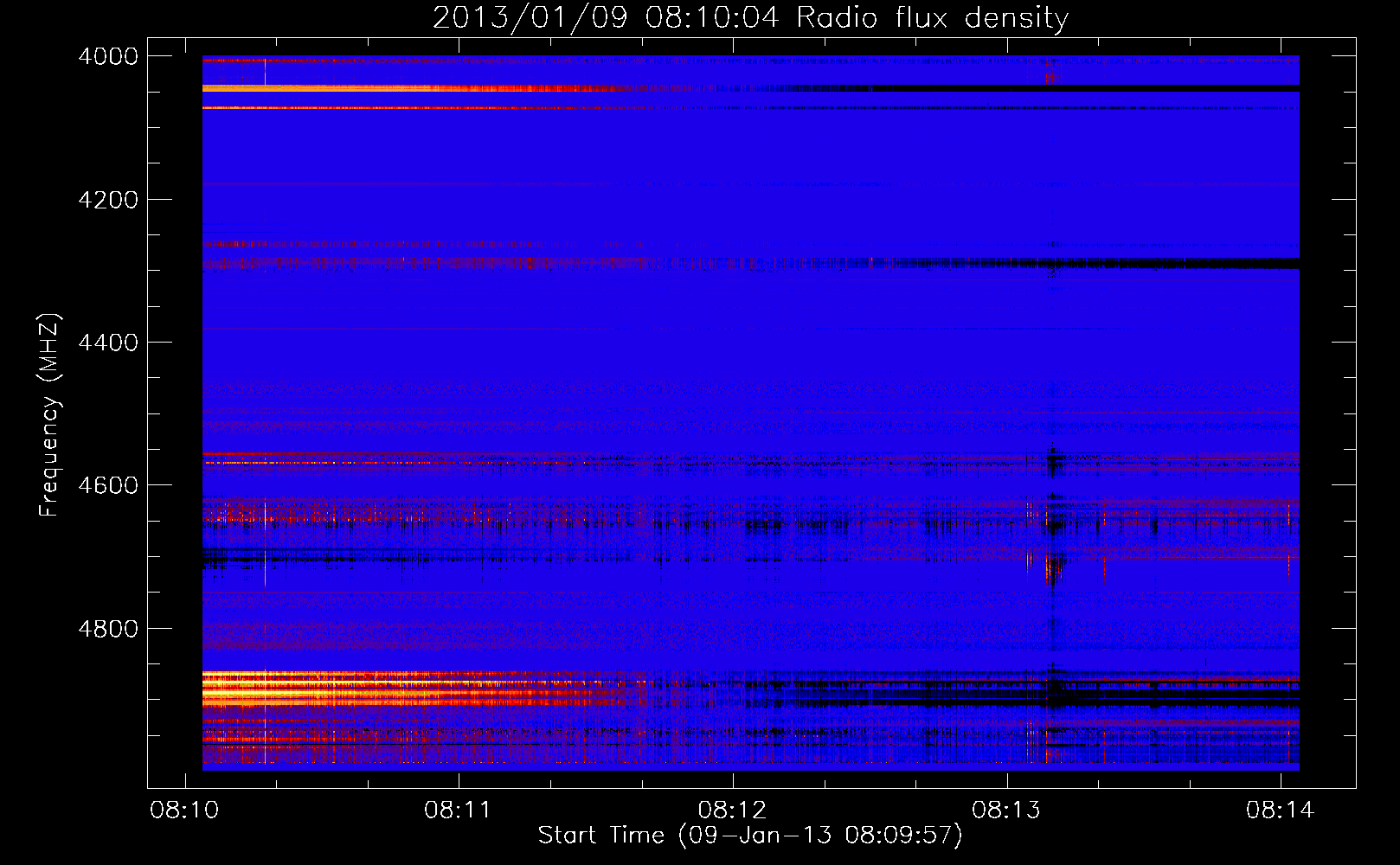Click the 4400 frequency tick label
The image size is (1400, 865).
(108, 343)
